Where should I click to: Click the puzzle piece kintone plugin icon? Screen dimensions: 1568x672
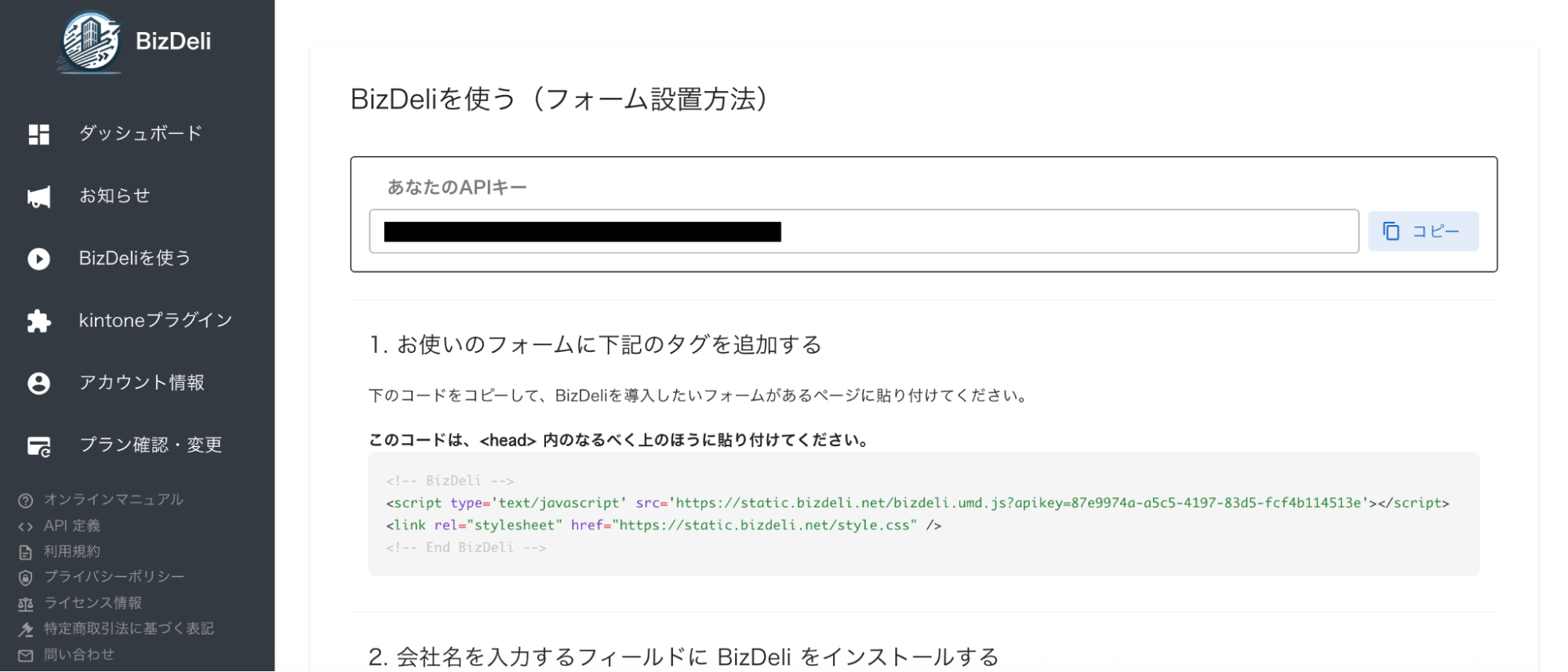point(38,321)
